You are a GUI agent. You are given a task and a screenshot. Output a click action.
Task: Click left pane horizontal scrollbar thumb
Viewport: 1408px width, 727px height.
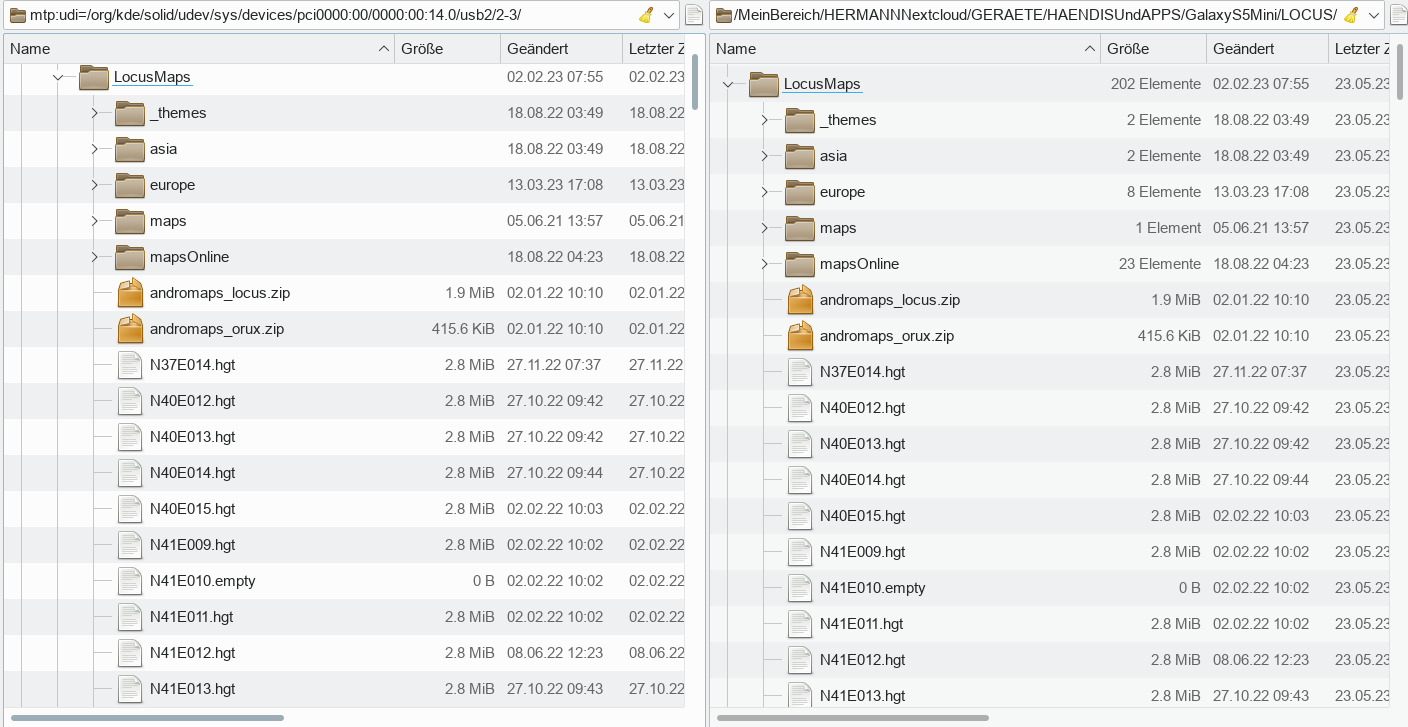point(147,717)
